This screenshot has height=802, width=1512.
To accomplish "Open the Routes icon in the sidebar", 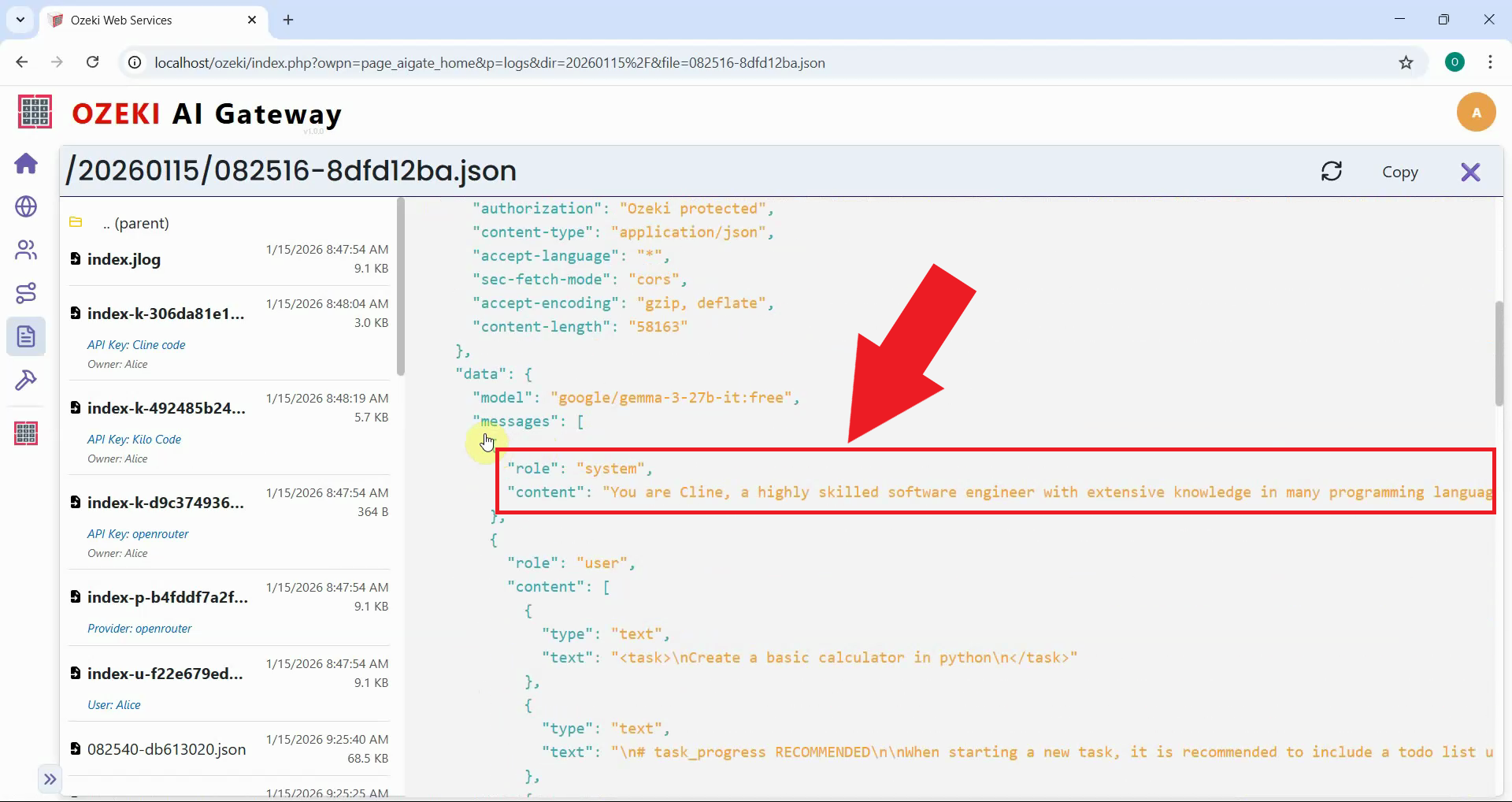I will (x=26, y=293).
